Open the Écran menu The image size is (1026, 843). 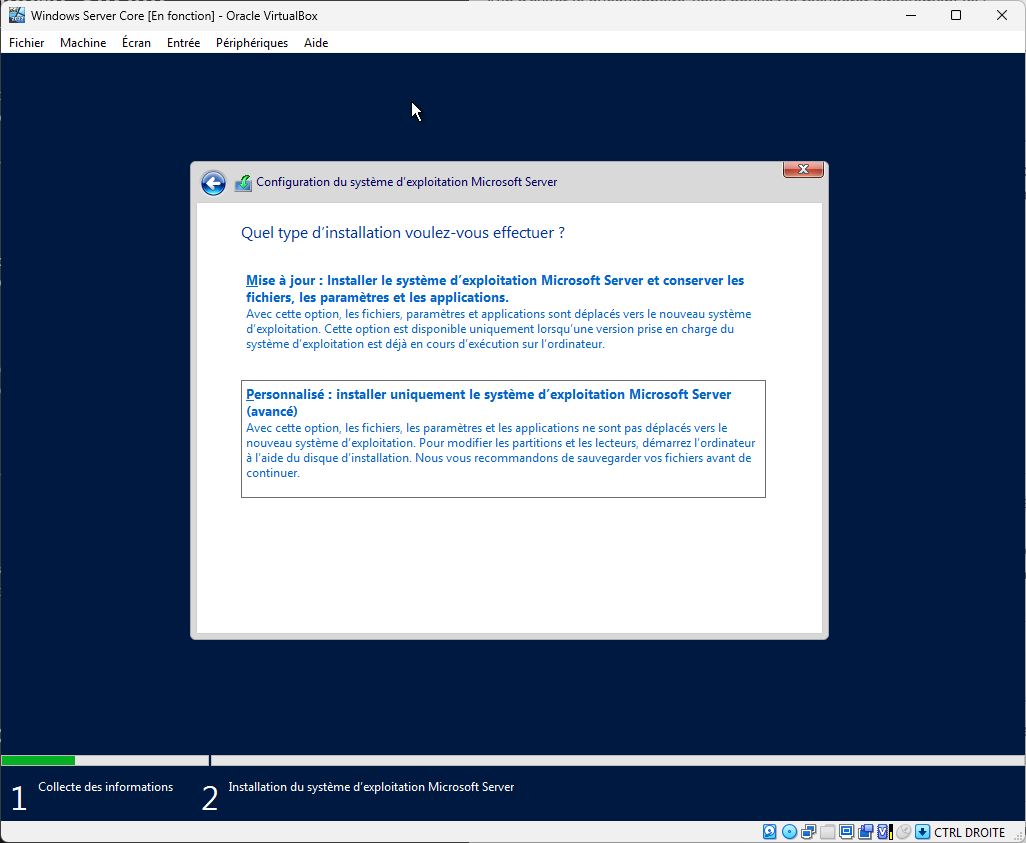(x=136, y=43)
